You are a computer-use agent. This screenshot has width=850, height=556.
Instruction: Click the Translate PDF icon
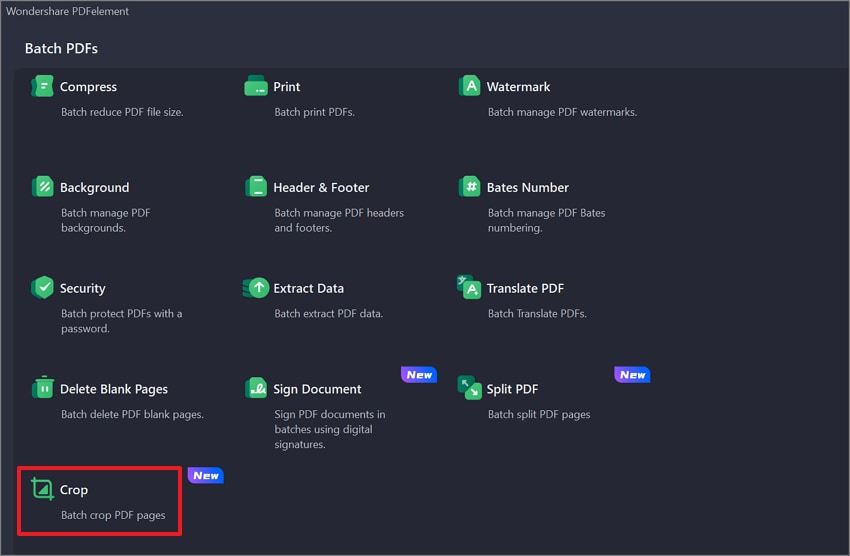[469, 287]
